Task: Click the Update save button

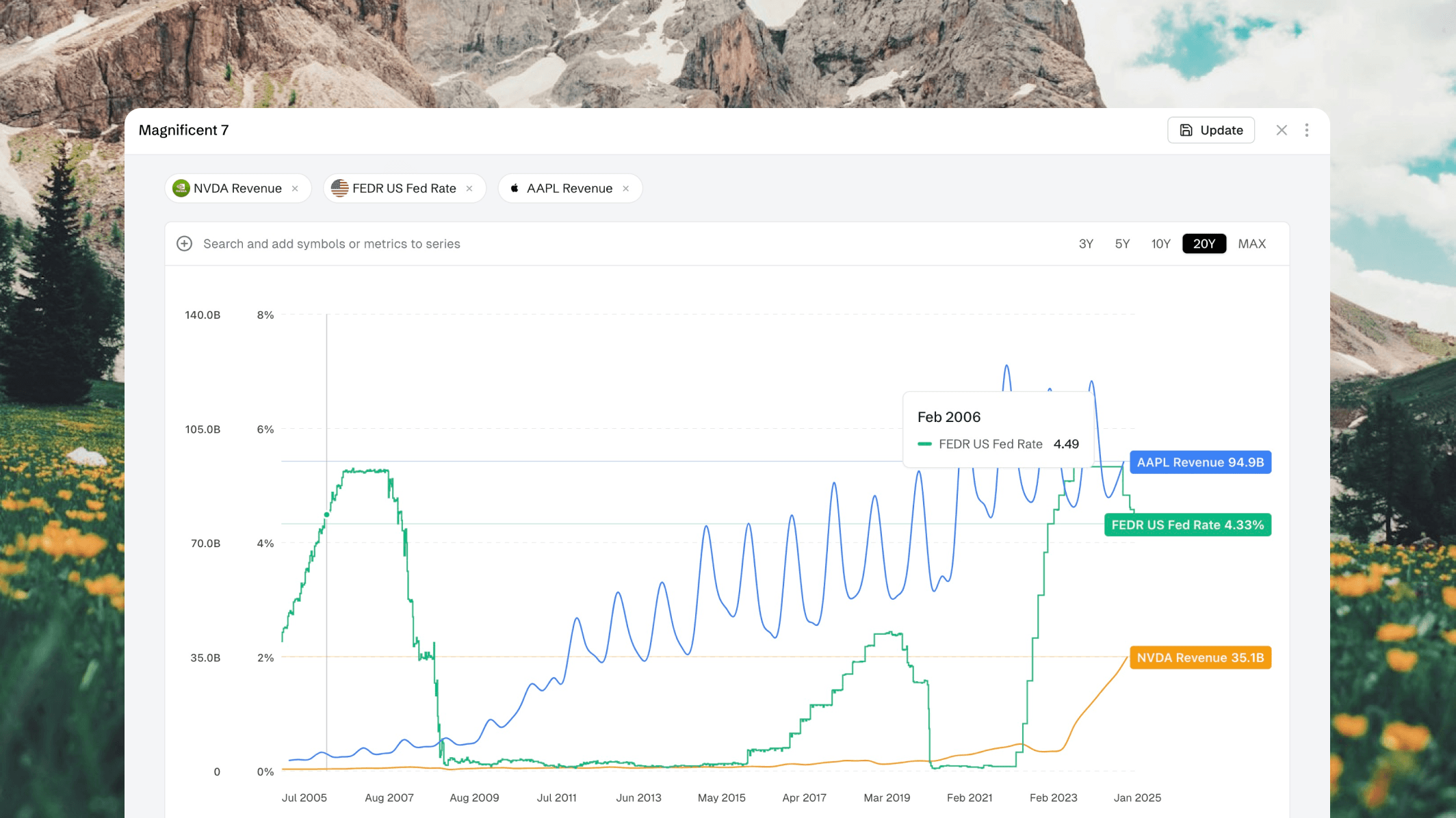Action: click(1210, 130)
